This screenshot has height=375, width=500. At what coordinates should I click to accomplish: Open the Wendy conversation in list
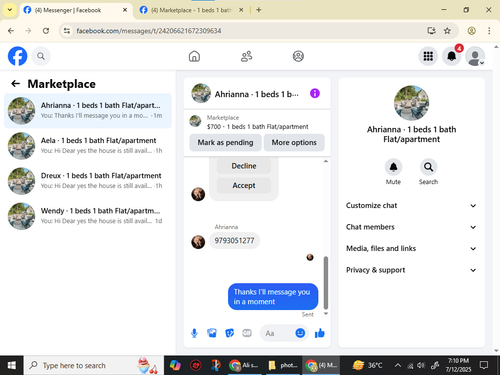tap(88, 216)
